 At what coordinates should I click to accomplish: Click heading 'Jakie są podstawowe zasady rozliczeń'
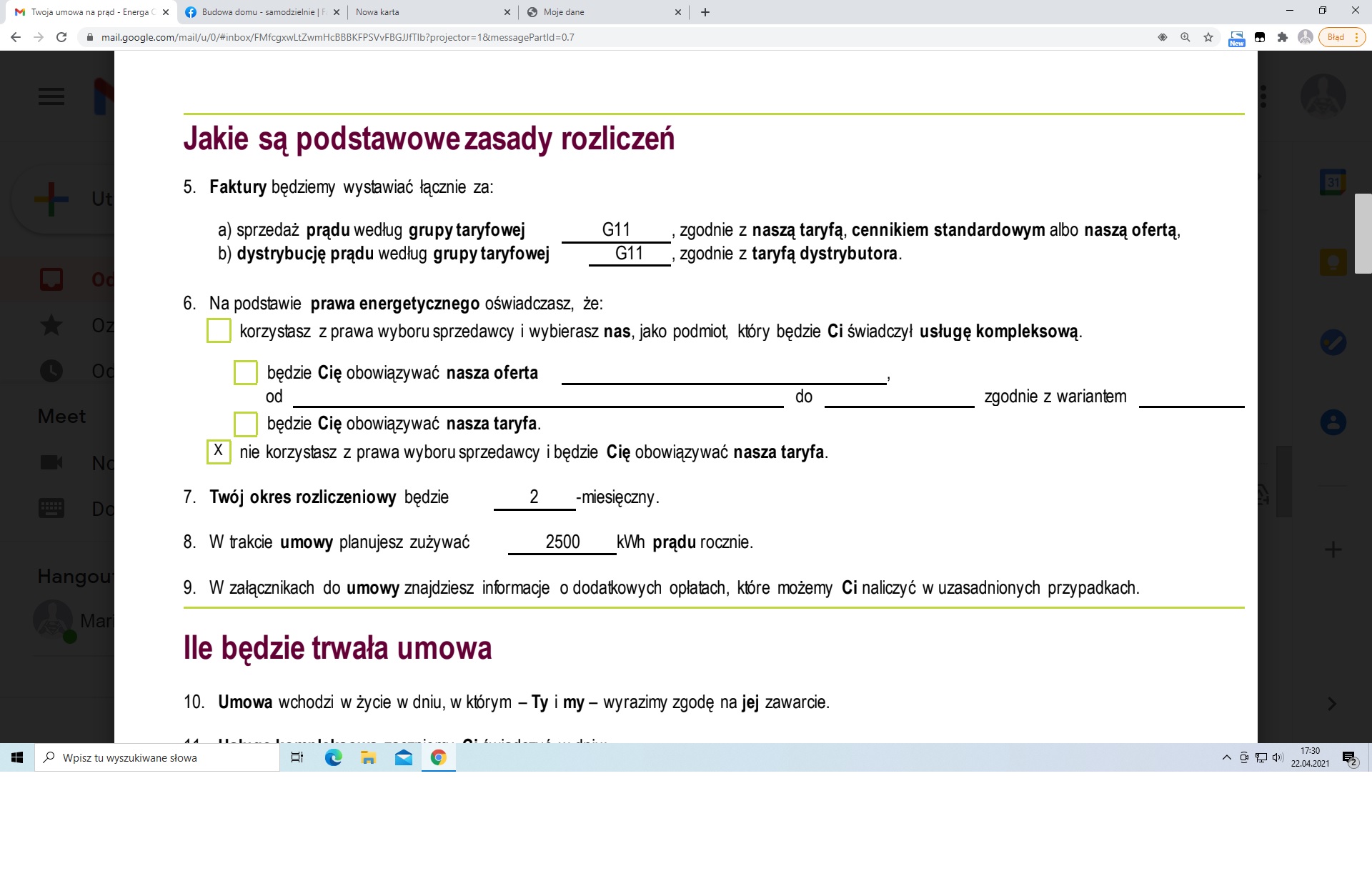pyautogui.click(x=429, y=139)
